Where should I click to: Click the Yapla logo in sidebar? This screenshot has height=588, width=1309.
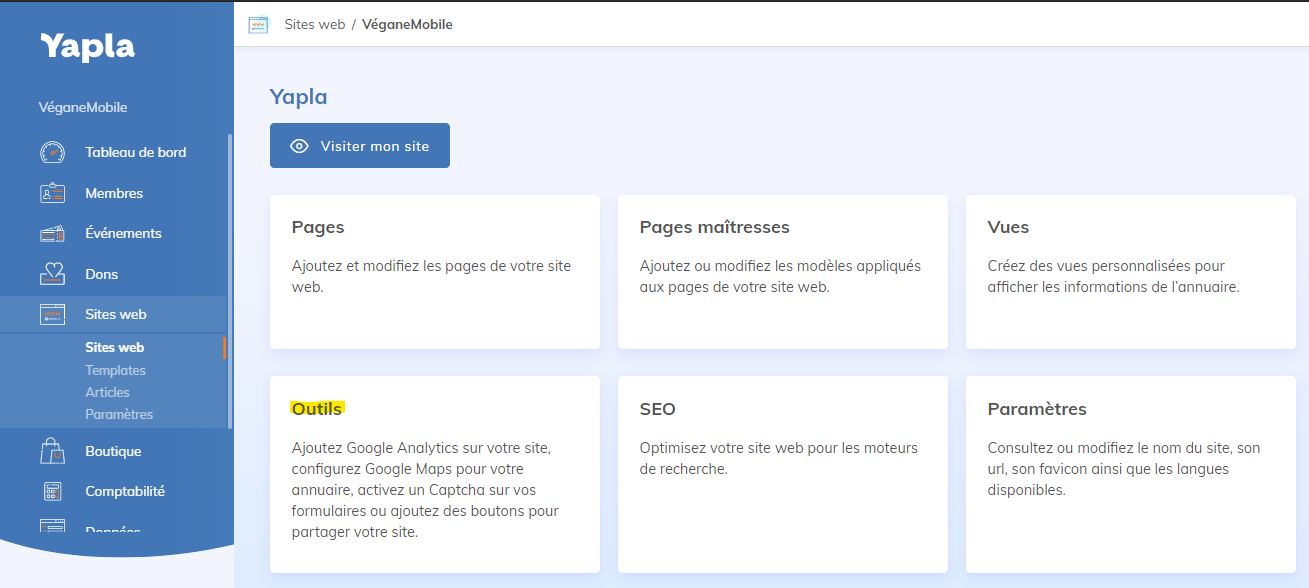[87, 46]
